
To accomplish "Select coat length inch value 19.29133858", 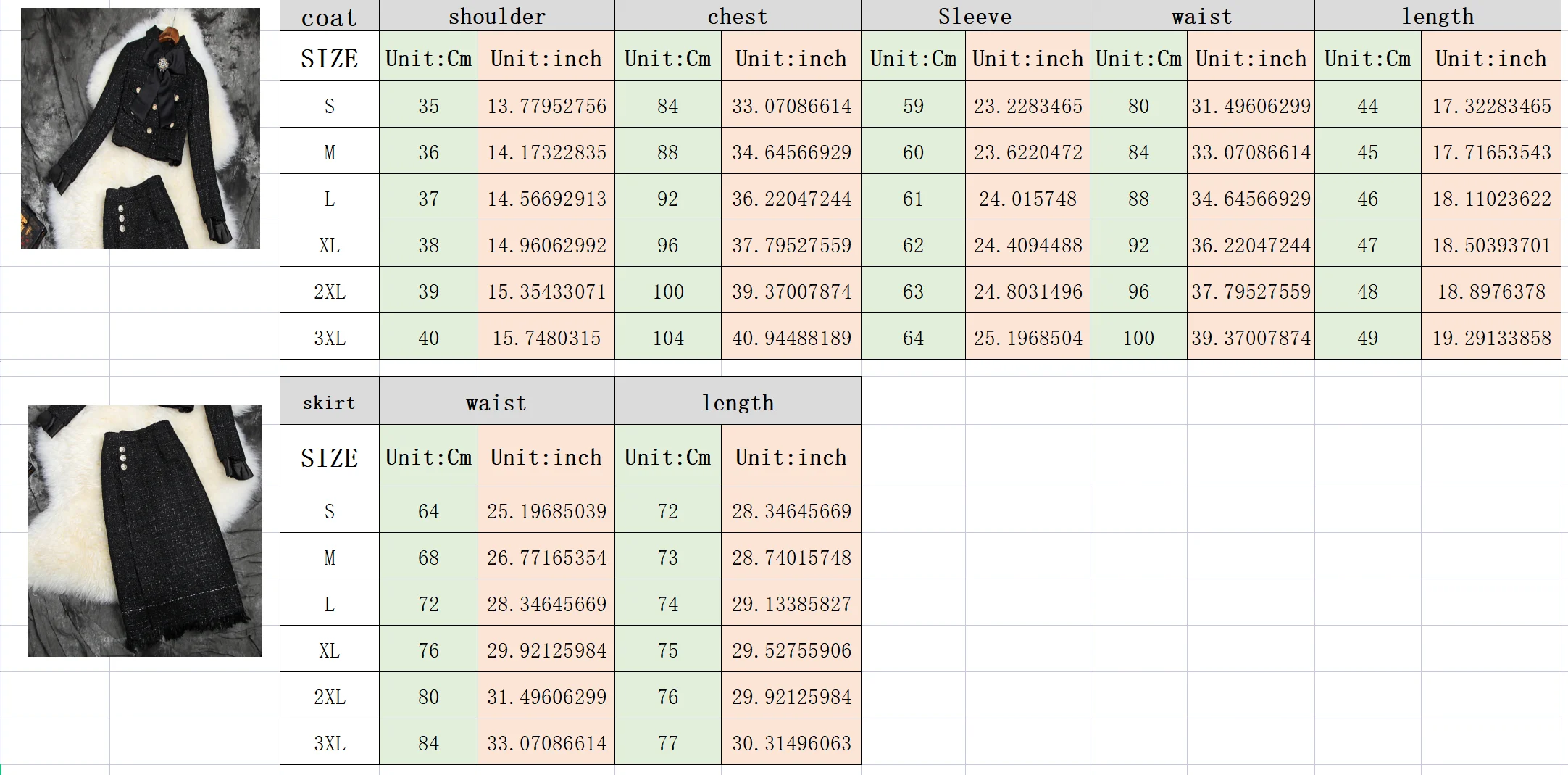I will [x=1491, y=337].
